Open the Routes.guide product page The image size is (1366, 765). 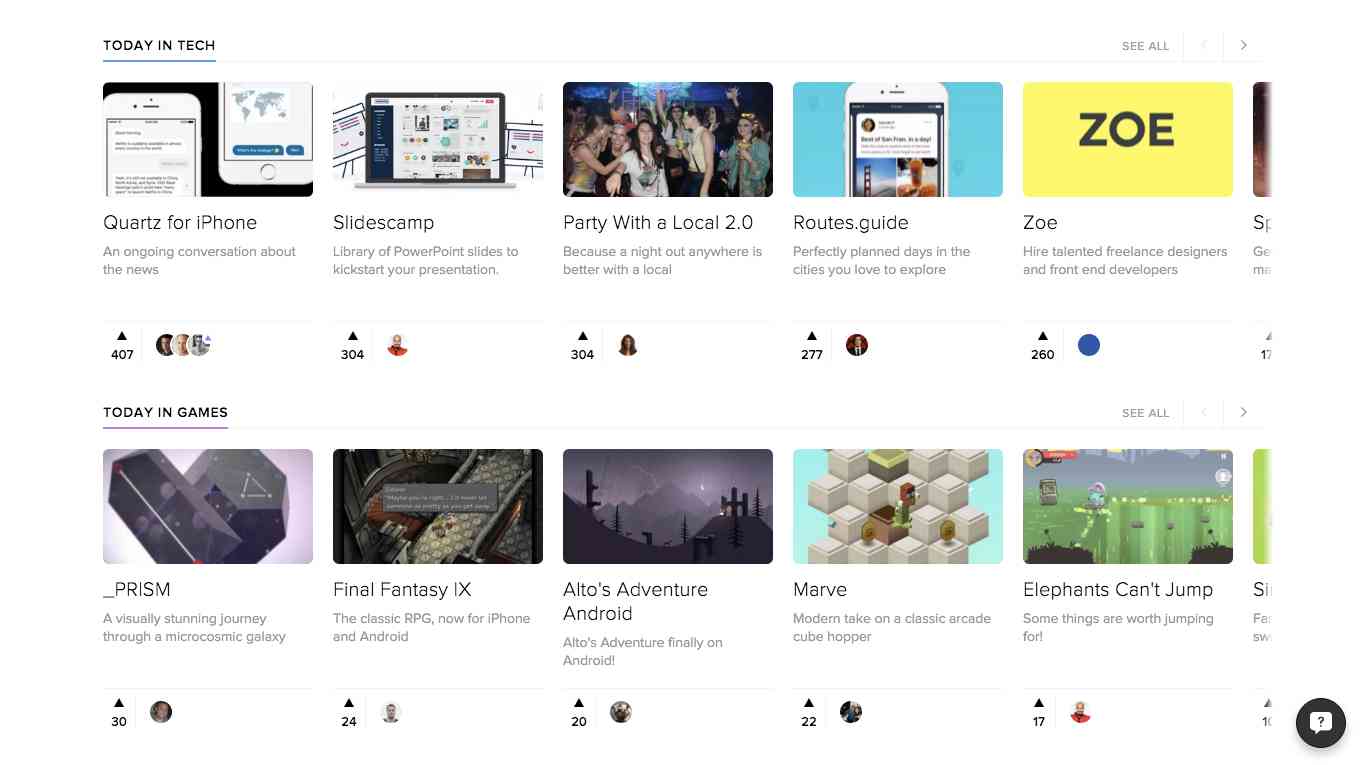coord(850,222)
